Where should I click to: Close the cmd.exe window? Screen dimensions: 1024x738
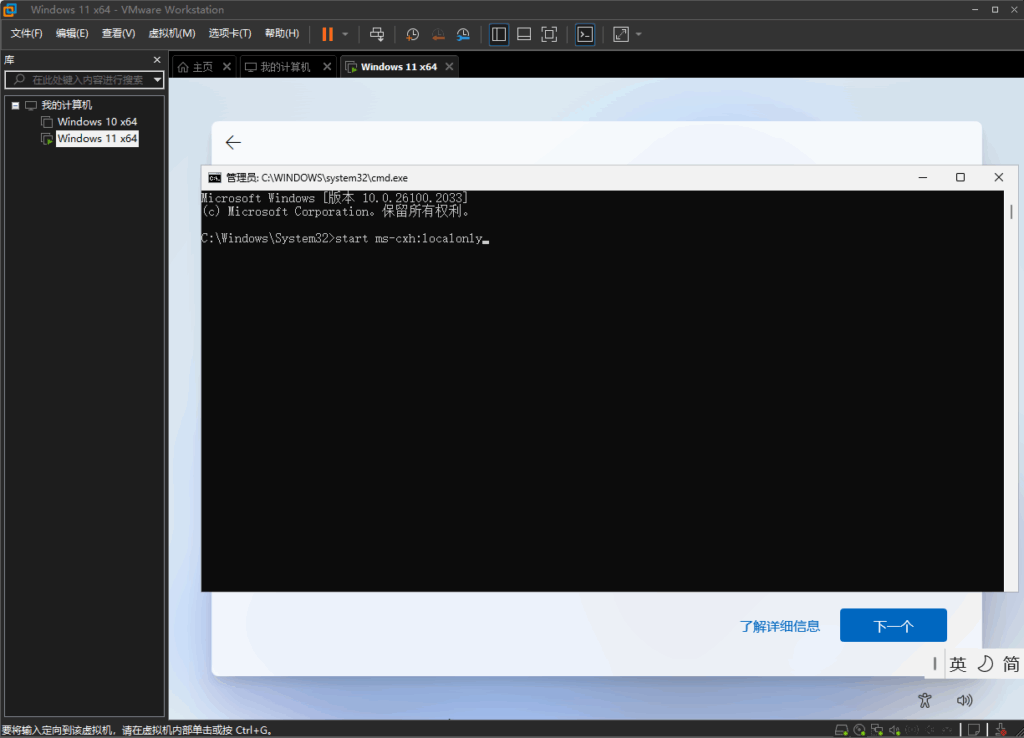coord(999,177)
